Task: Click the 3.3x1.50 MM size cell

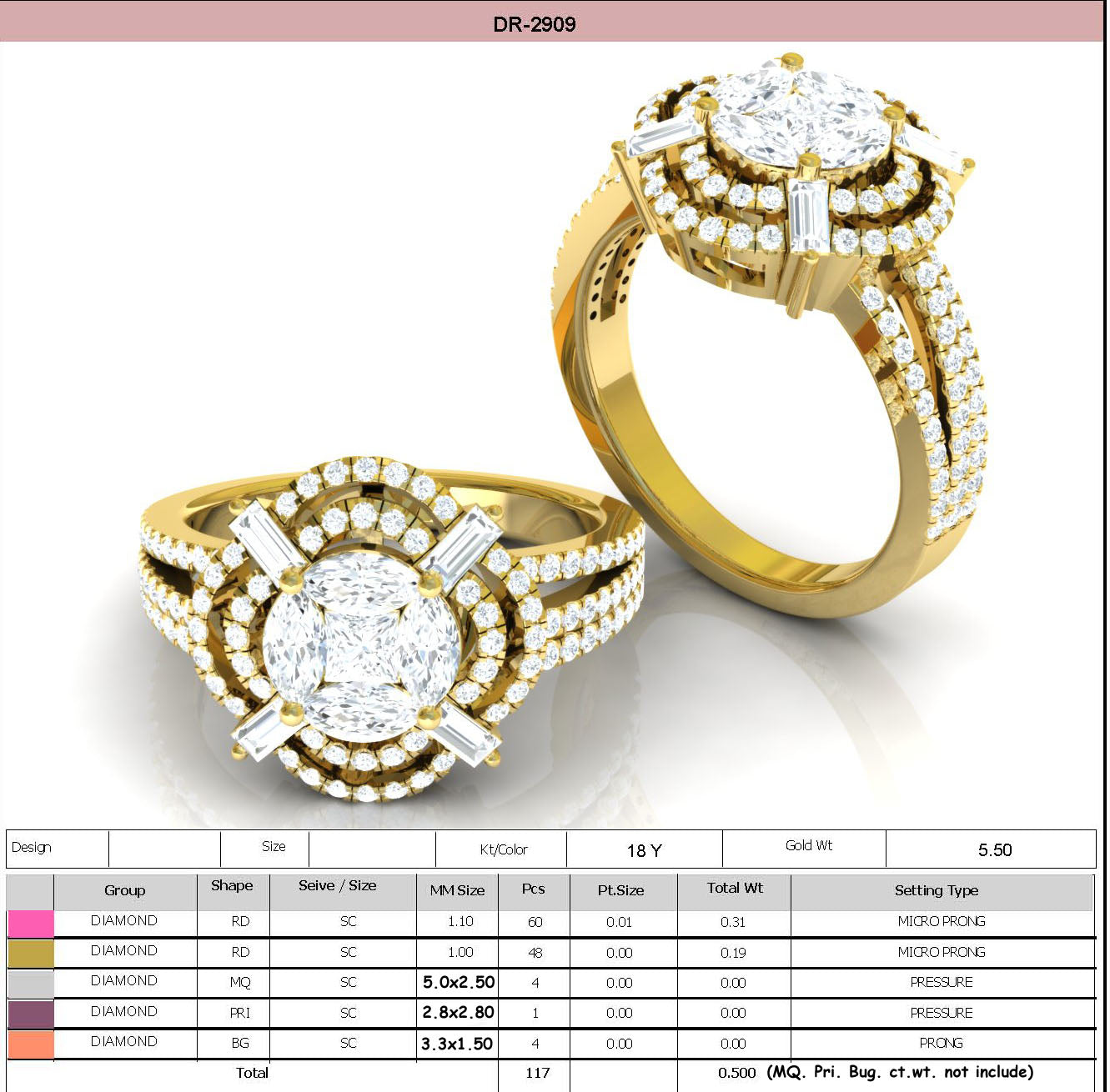Action: 457,1044
